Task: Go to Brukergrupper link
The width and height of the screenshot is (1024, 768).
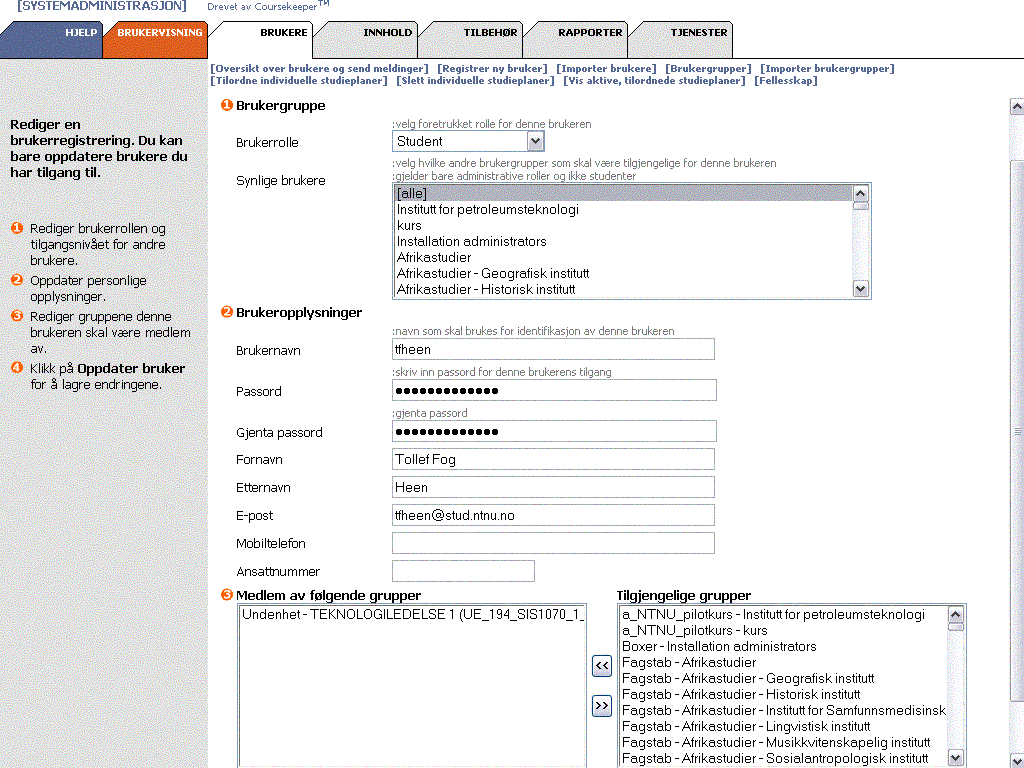Action: (708, 69)
